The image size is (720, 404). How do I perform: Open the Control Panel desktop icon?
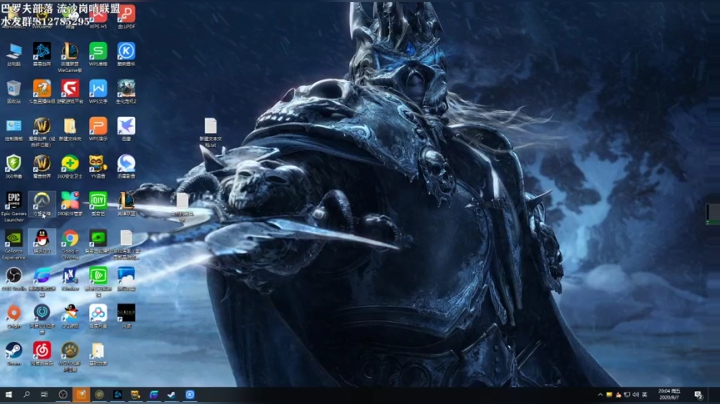coord(14,129)
